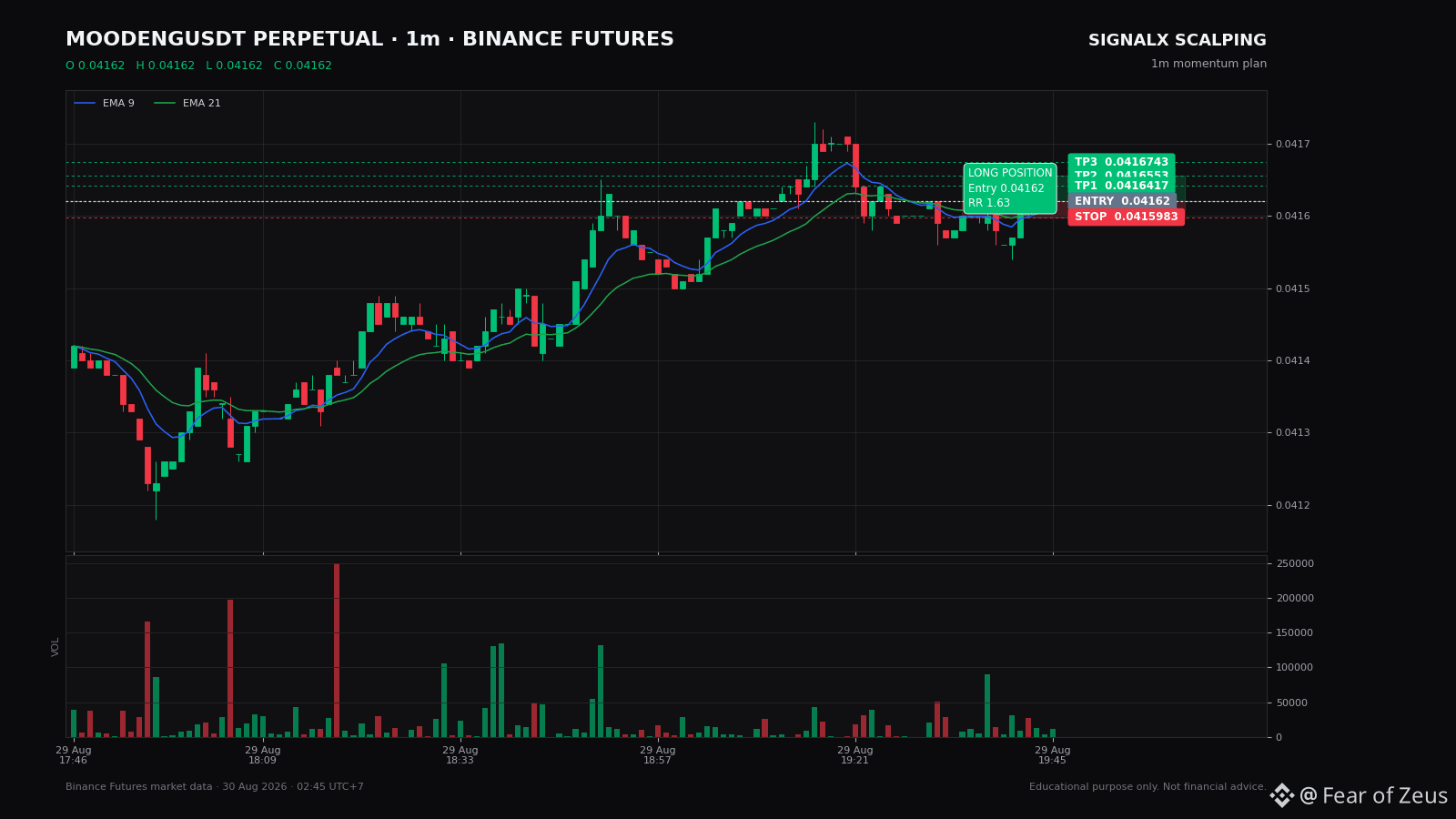Click the 100000 volume axis label
The image size is (1456, 819).
click(1294, 667)
